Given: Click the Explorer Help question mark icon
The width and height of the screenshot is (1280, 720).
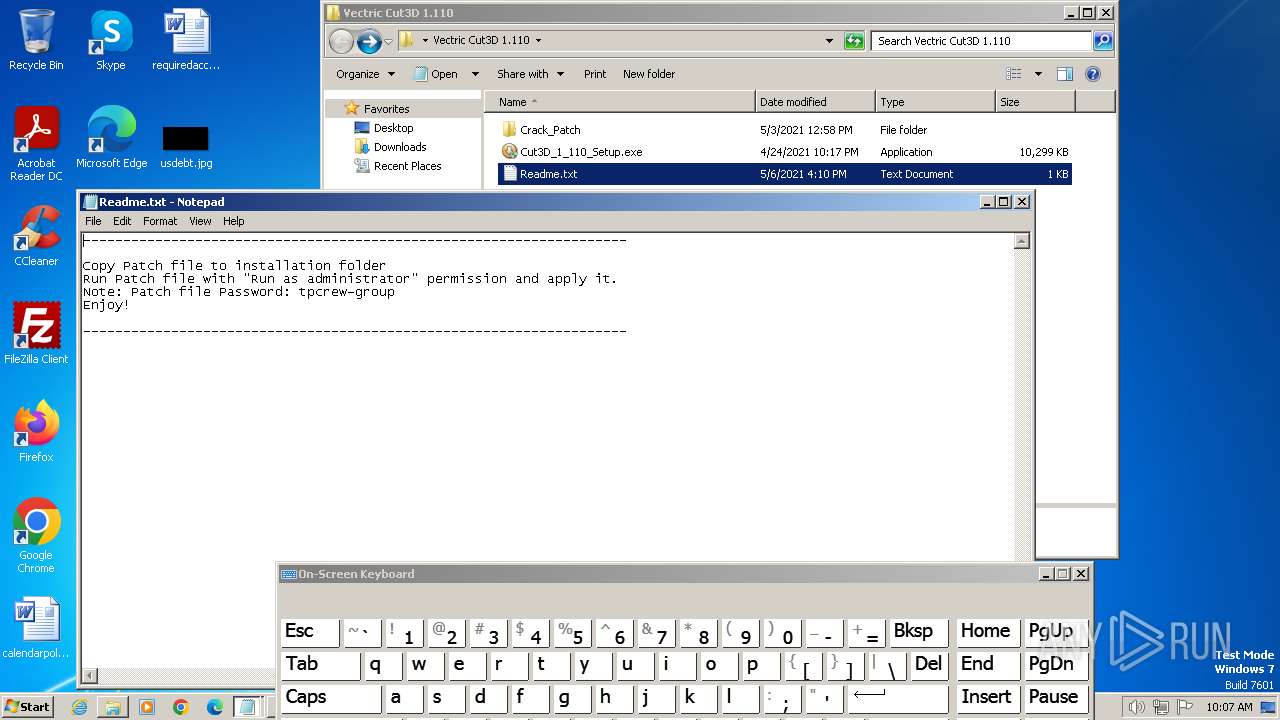Looking at the screenshot, I should tap(1093, 74).
